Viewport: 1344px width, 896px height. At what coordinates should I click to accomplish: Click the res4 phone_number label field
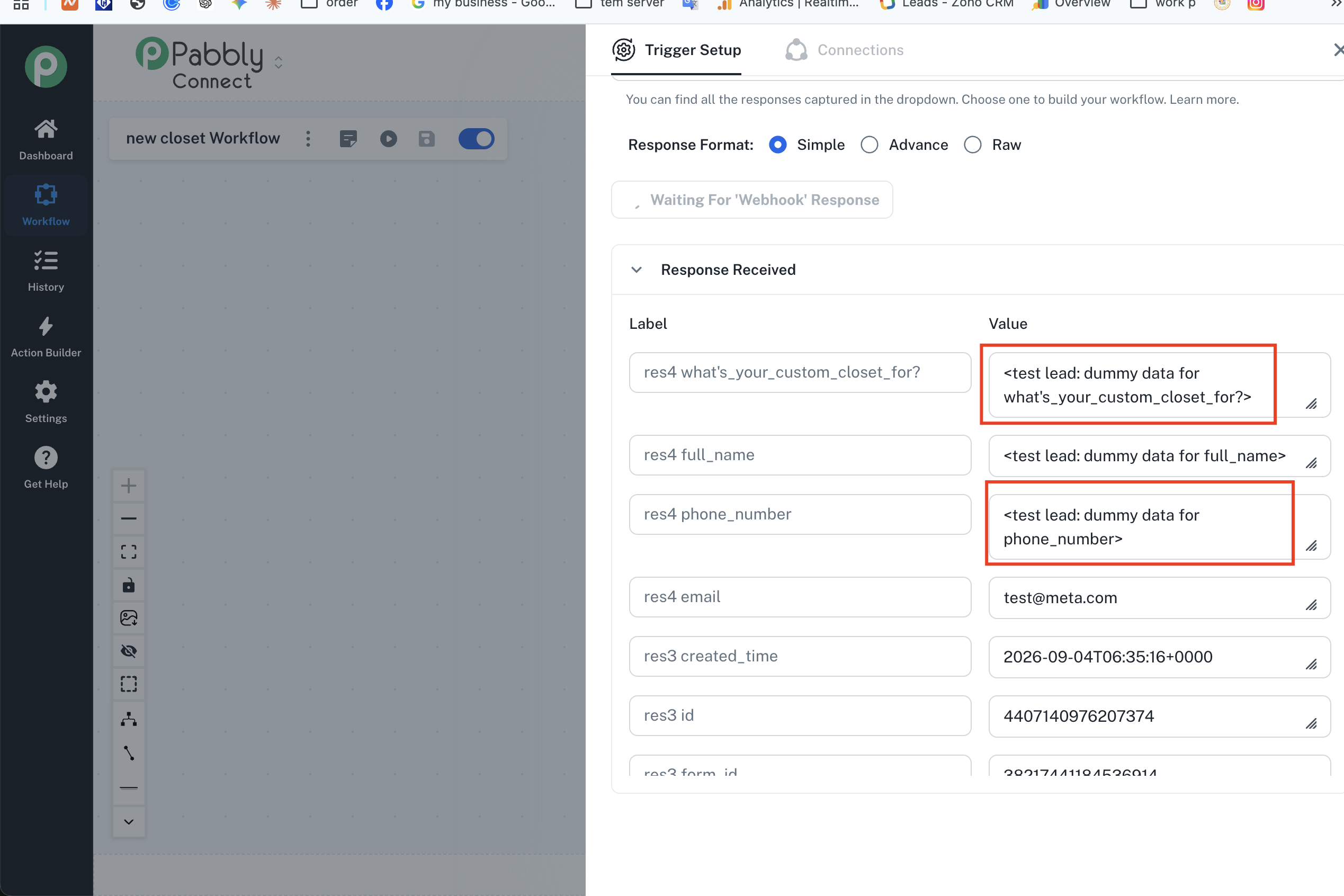point(800,514)
